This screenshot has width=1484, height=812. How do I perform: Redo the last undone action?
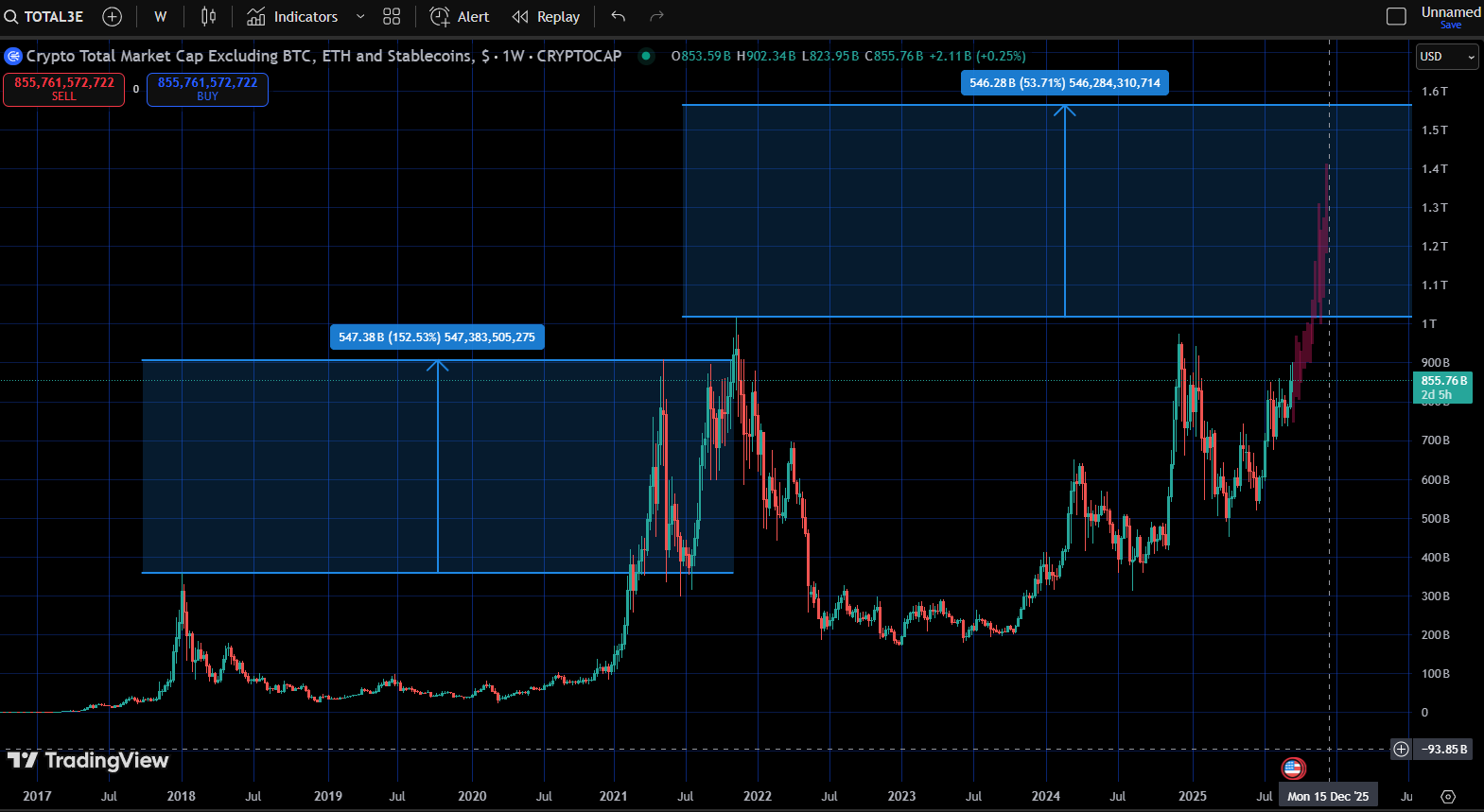pyautogui.click(x=657, y=17)
